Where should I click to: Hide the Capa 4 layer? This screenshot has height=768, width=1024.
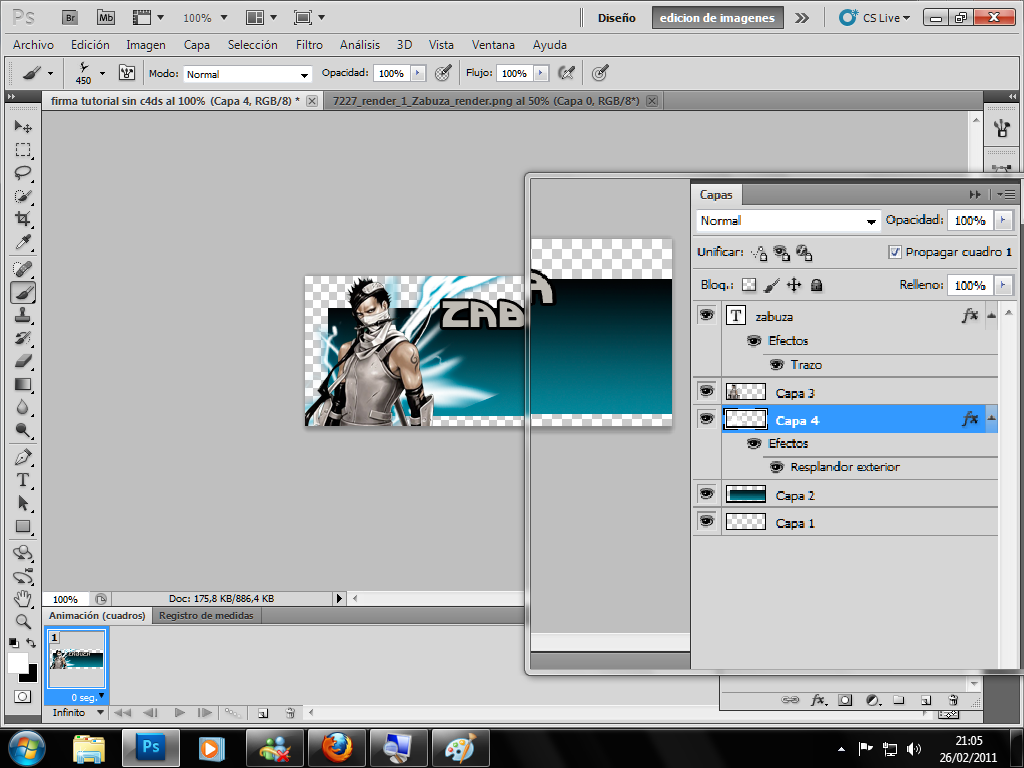(x=707, y=419)
